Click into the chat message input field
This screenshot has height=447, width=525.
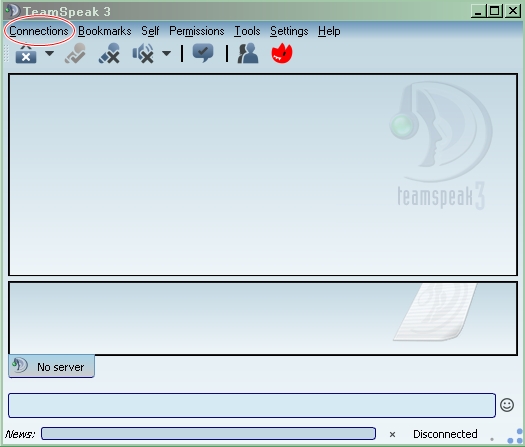252,405
